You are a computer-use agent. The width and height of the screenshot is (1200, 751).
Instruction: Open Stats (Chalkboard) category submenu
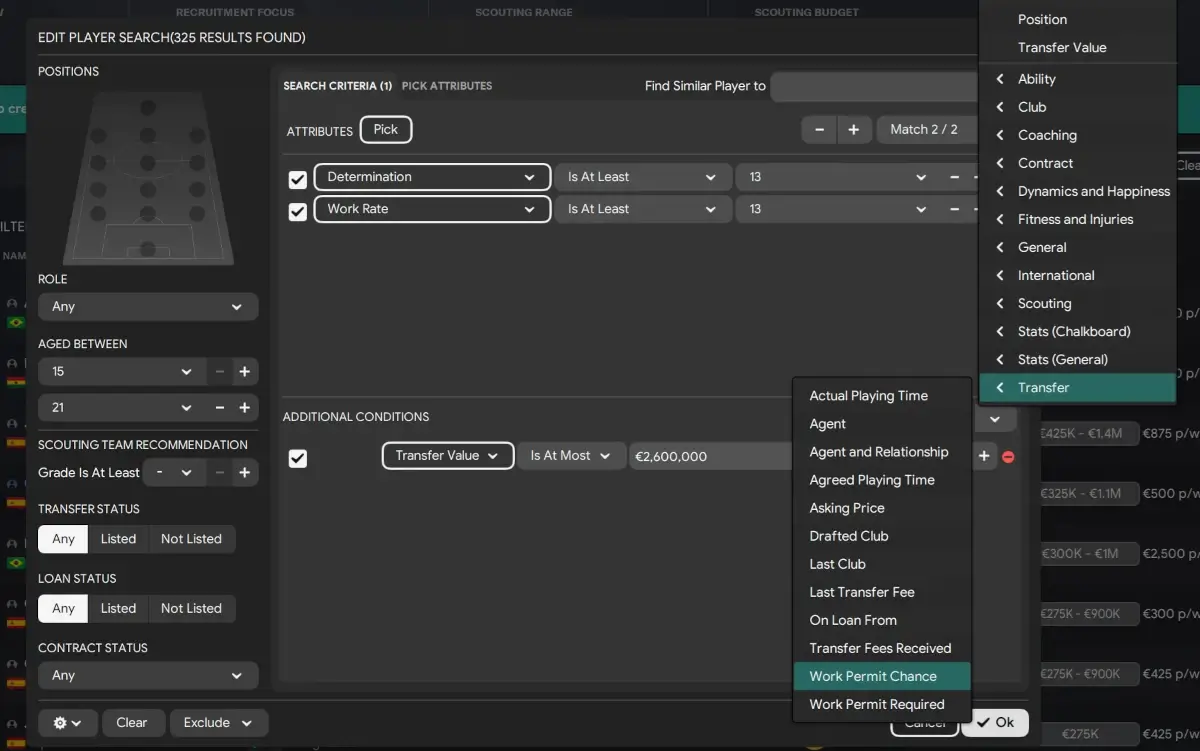coord(1078,331)
